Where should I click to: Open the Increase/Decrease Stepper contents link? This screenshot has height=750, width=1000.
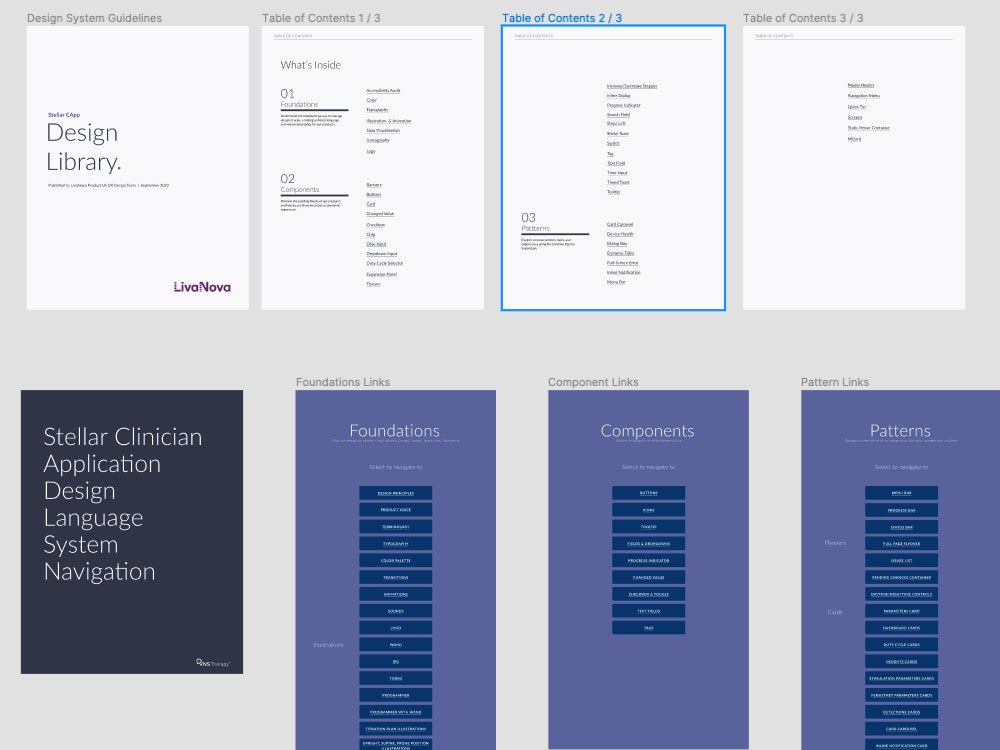tap(631, 85)
